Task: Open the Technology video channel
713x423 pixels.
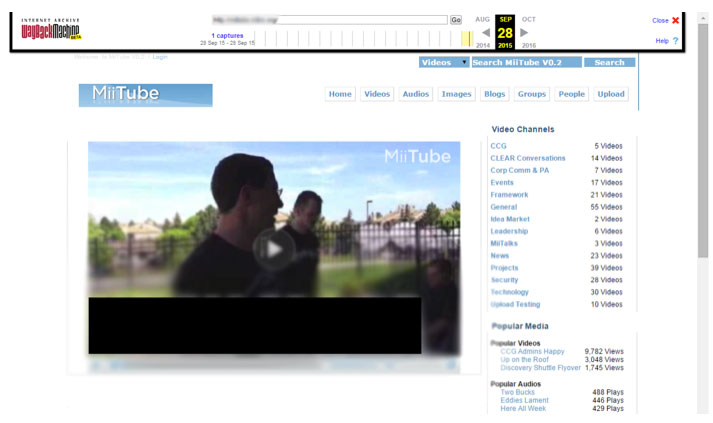Action: coord(509,292)
